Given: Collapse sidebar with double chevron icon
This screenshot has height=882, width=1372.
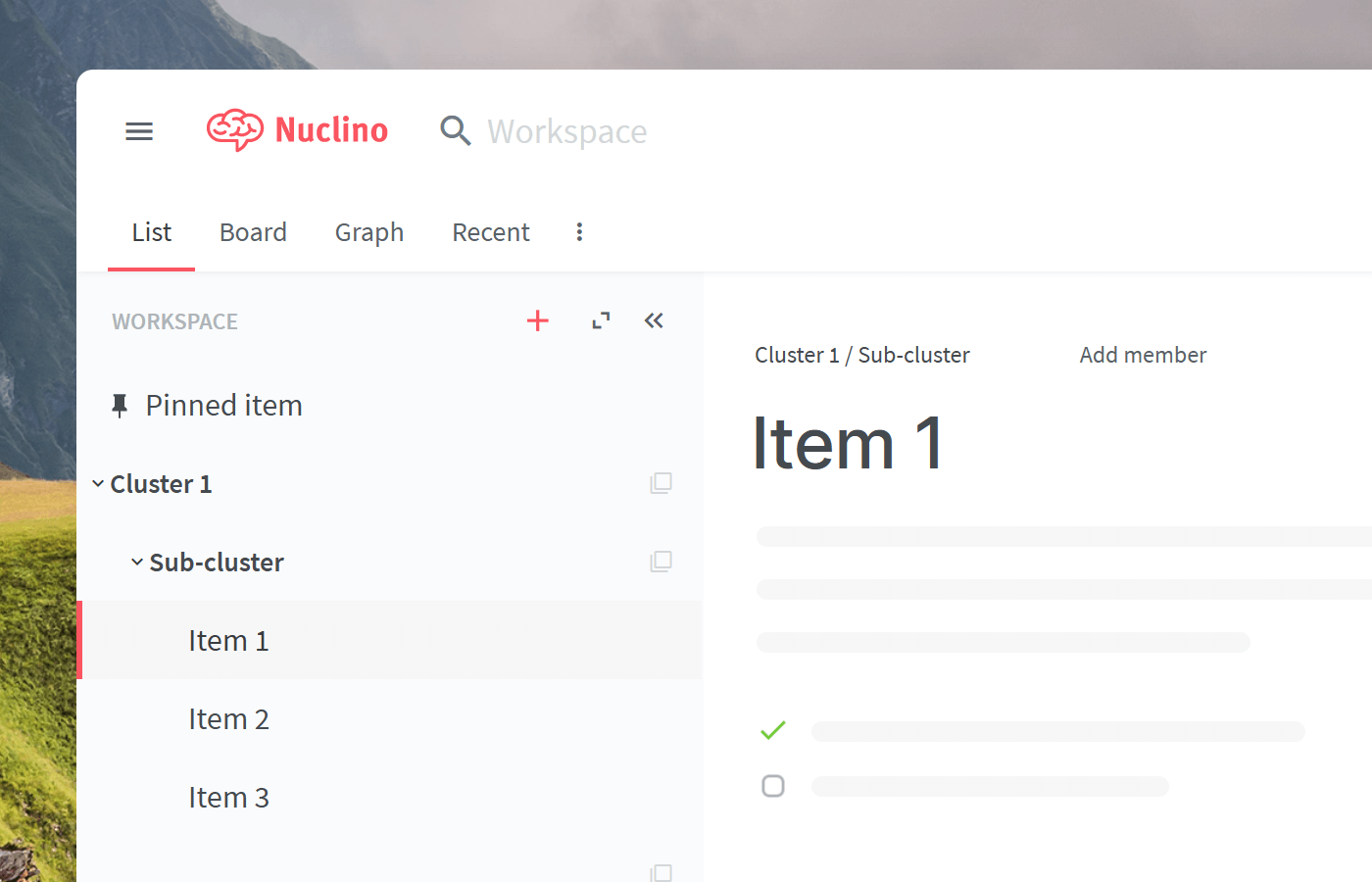Looking at the screenshot, I should click(x=654, y=320).
